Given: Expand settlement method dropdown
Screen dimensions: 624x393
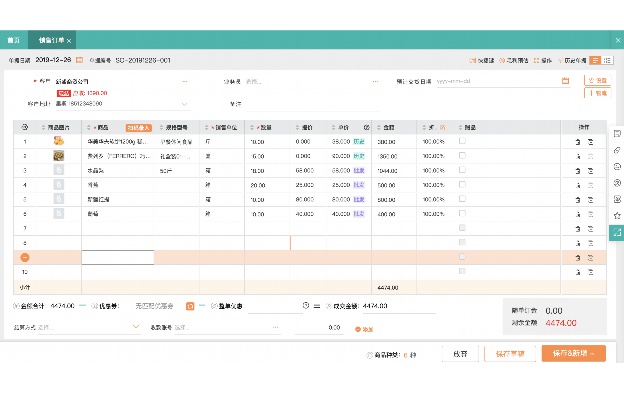Looking at the screenshot, I should coord(136,327).
